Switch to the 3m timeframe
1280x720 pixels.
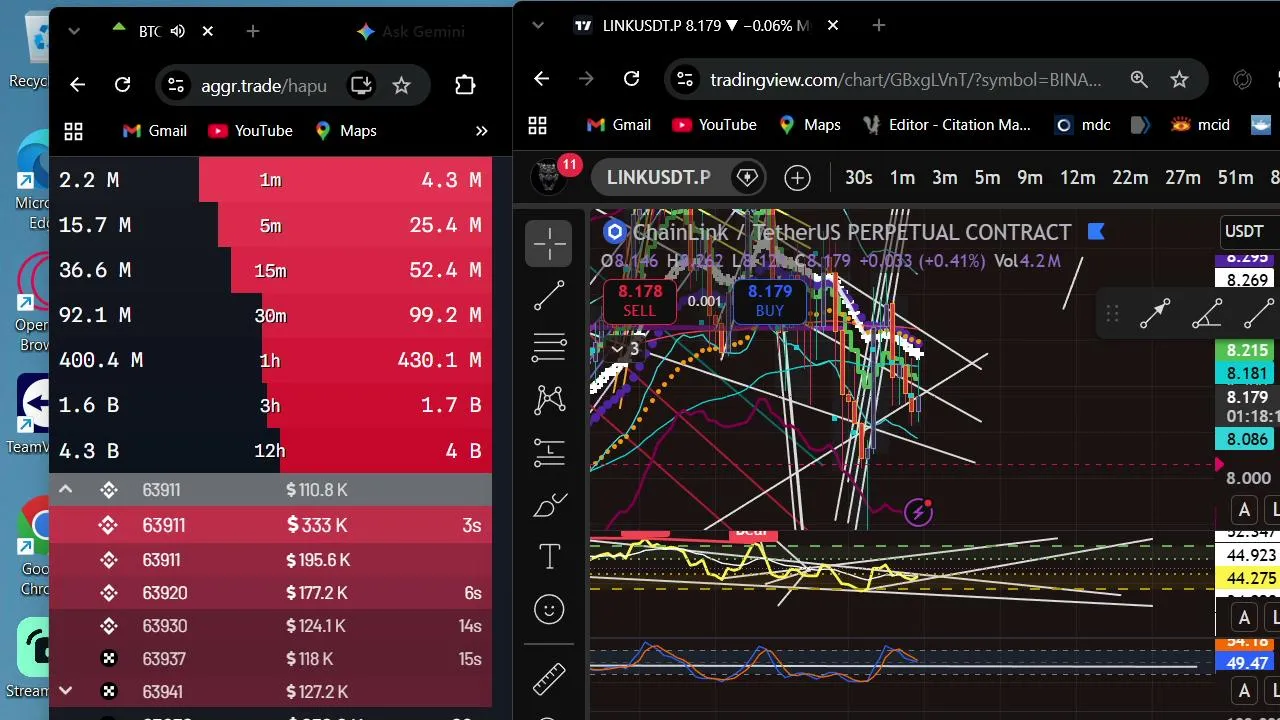945,178
